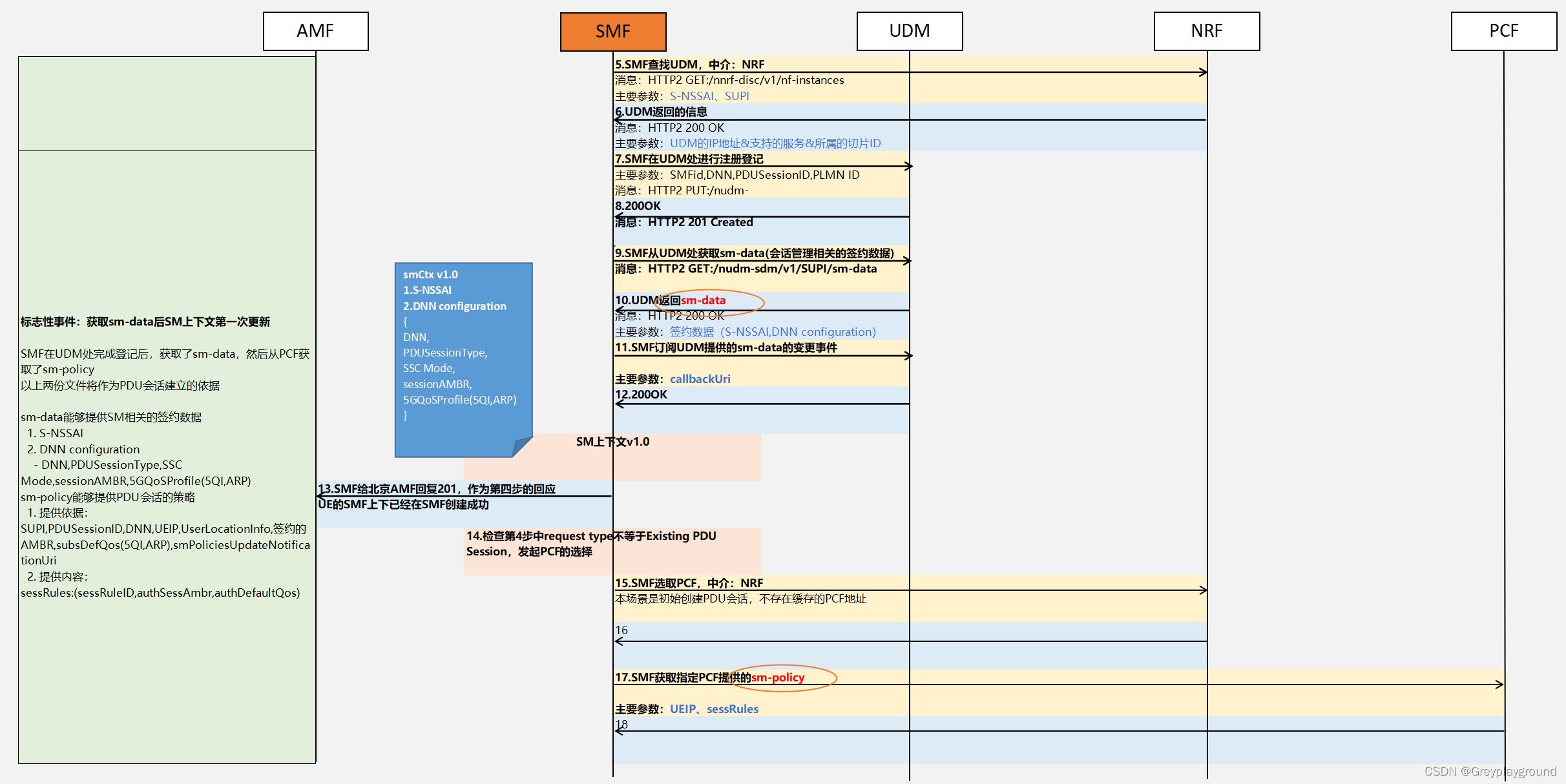Select the AMF entity box
This screenshot has width=1566, height=784.
[315, 31]
